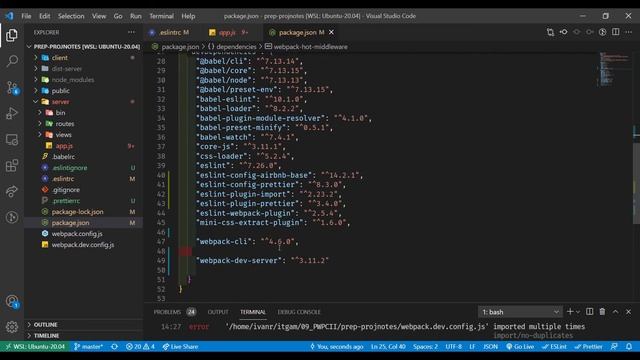This screenshot has width=640, height=360.
Task: Click the WSL: Ubuntu-20.04 remote indicator
Action: [x=35, y=347]
